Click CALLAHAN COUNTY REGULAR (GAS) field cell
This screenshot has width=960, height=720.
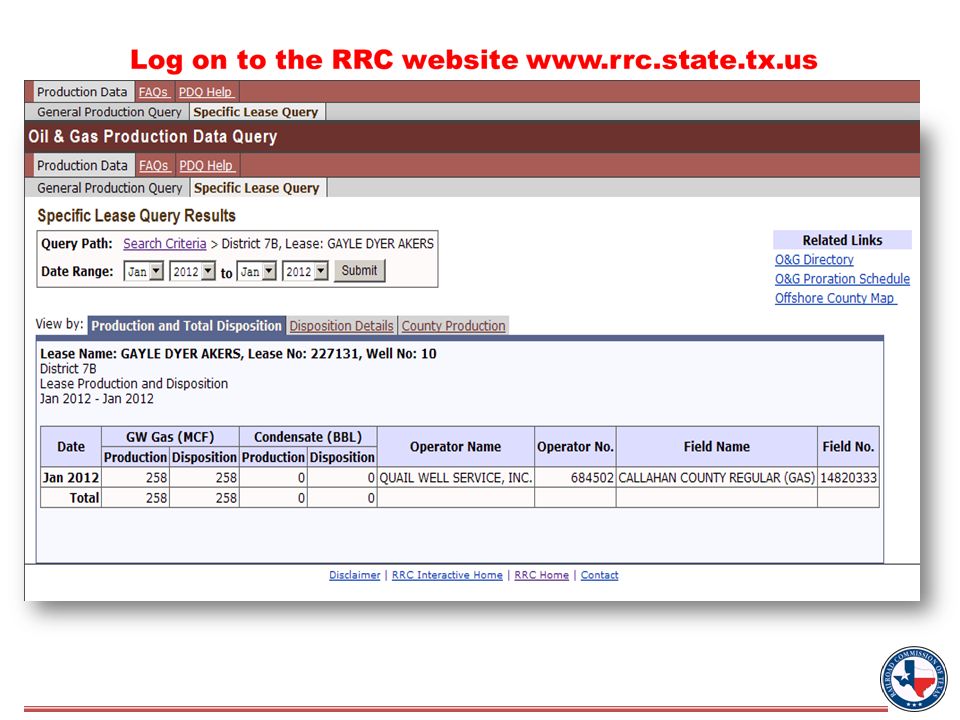click(716, 478)
